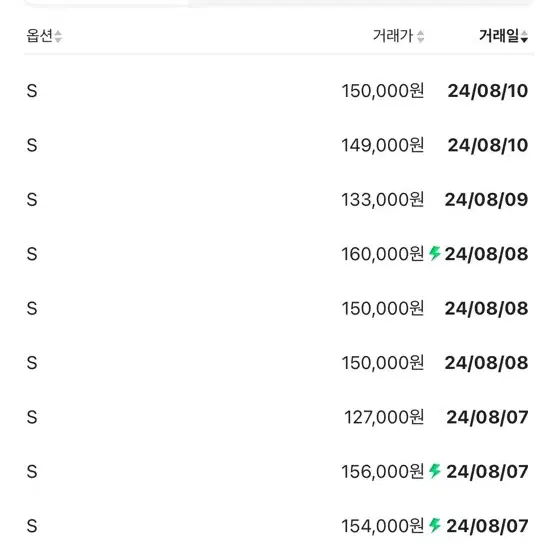Click the 154,000원 price
The image size is (555, 555).
click(382, 526)
